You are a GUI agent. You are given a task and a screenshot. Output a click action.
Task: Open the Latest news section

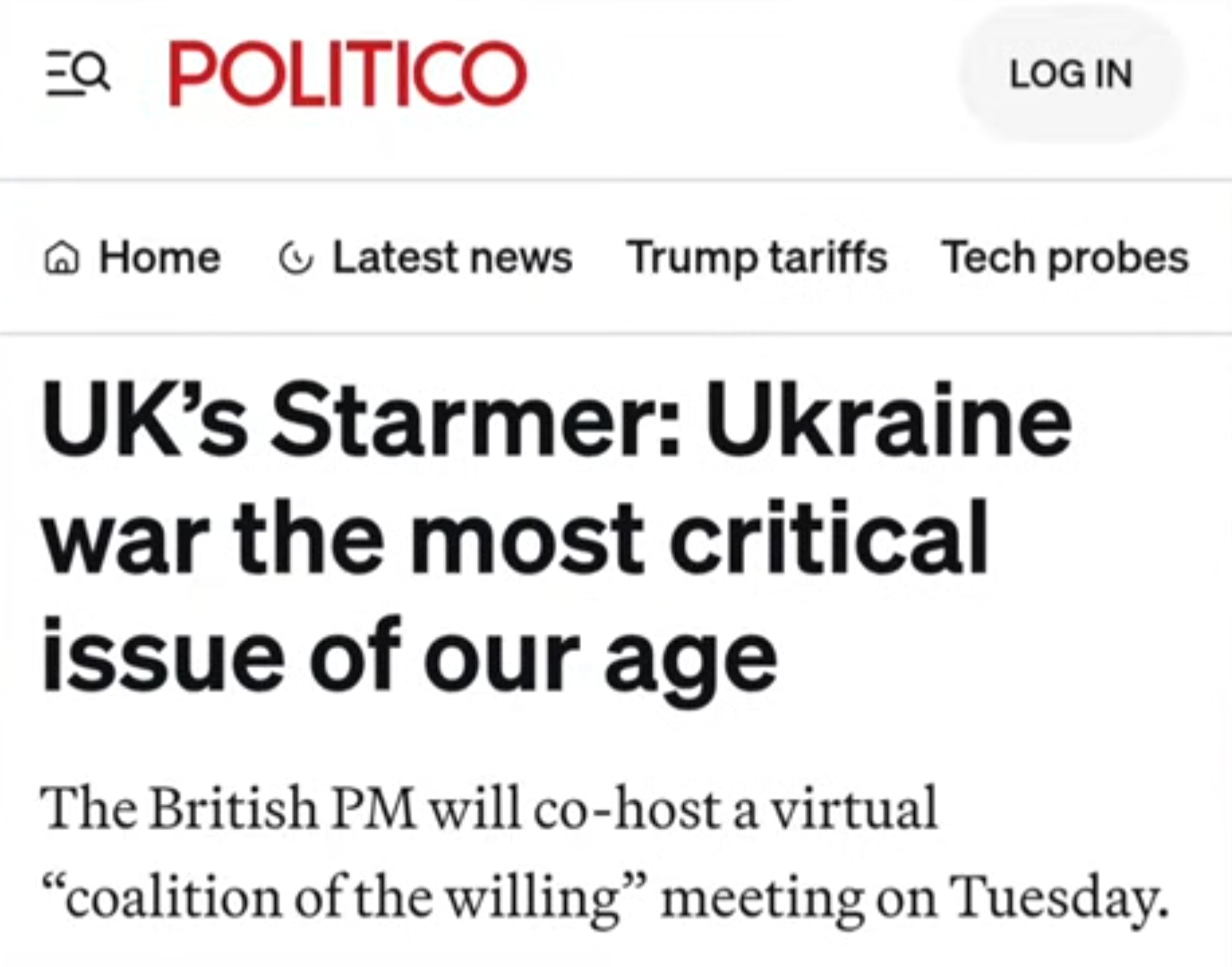coord(452,258)
